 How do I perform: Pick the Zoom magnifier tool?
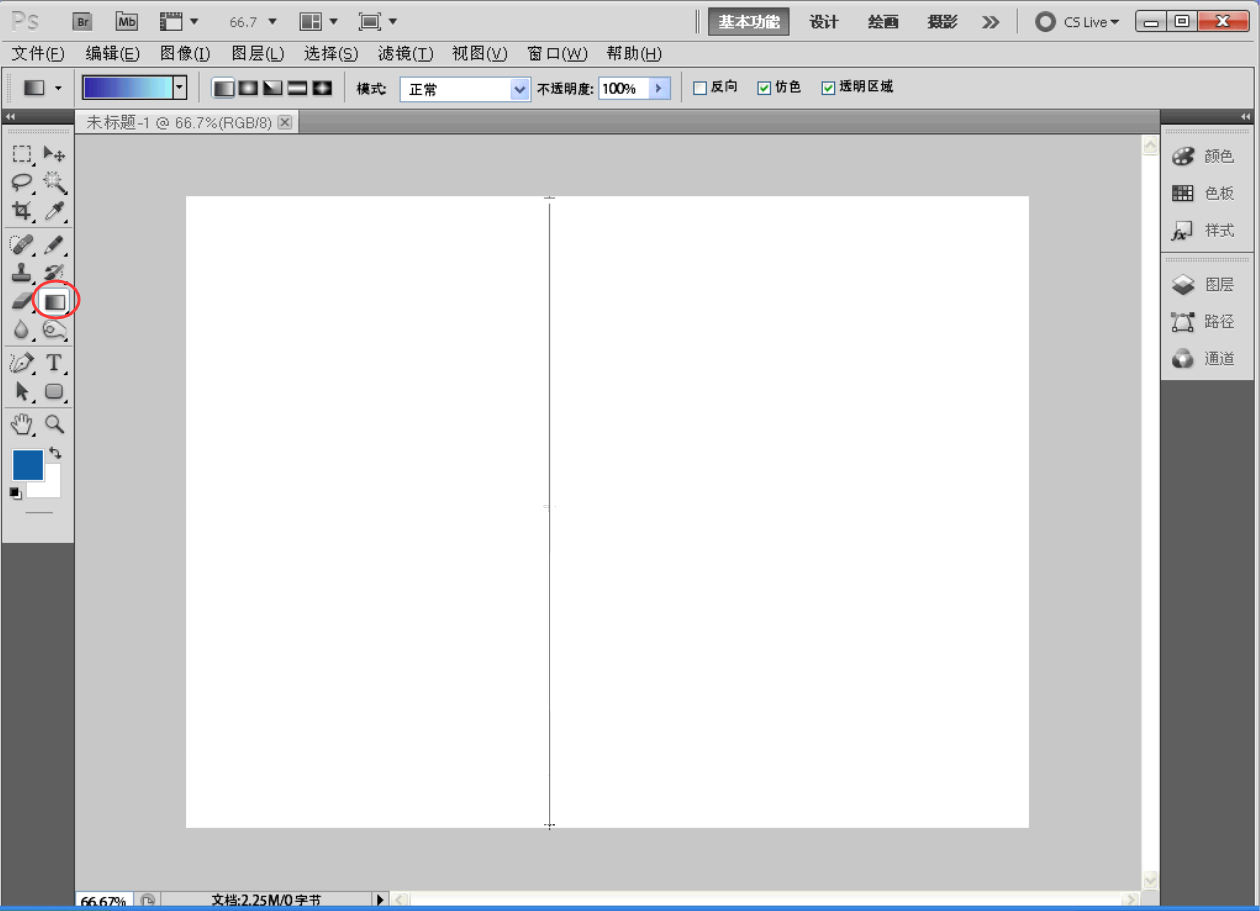pyautogui.click(x=55, y=425)
